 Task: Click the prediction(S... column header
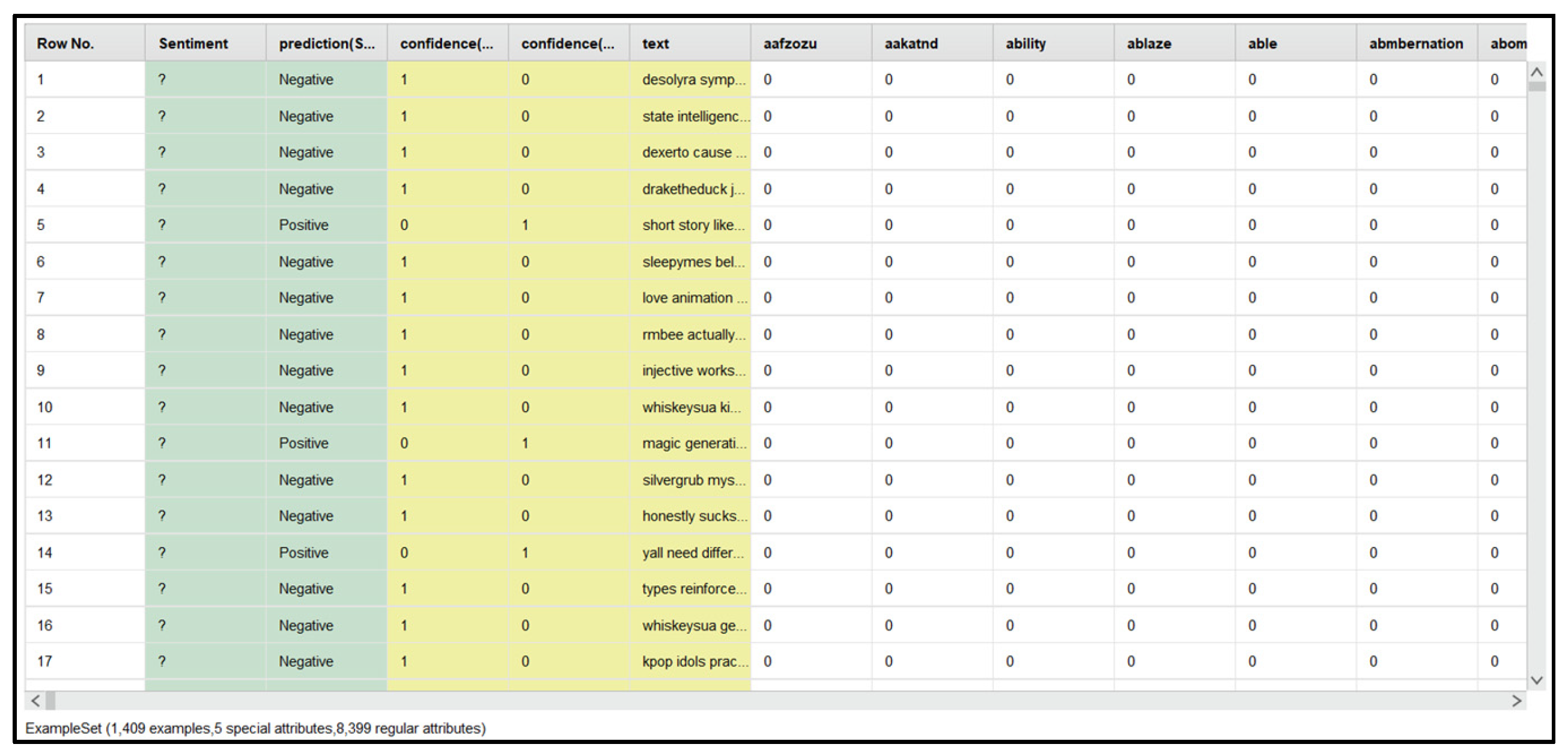[326, 43]
